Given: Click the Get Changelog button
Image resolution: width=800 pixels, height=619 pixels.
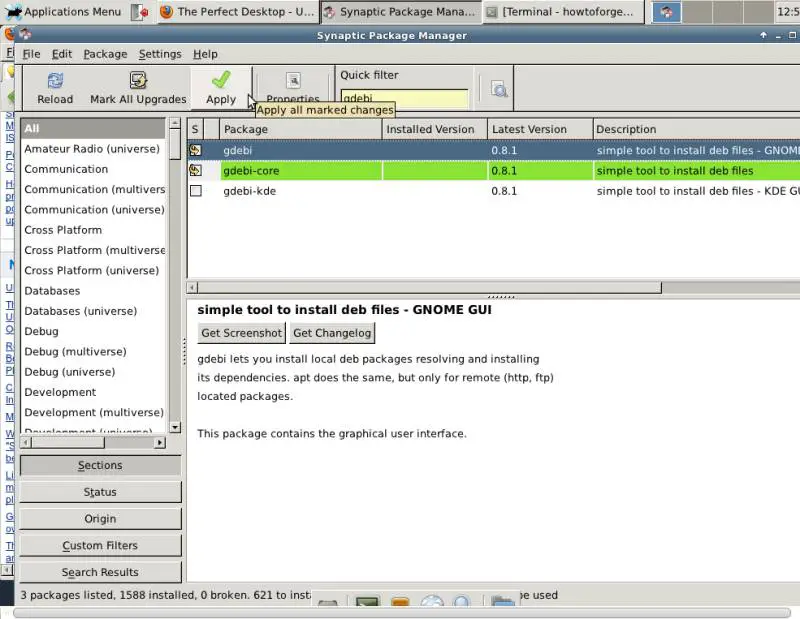Looking at the screenshot, I should coord(332,333).
